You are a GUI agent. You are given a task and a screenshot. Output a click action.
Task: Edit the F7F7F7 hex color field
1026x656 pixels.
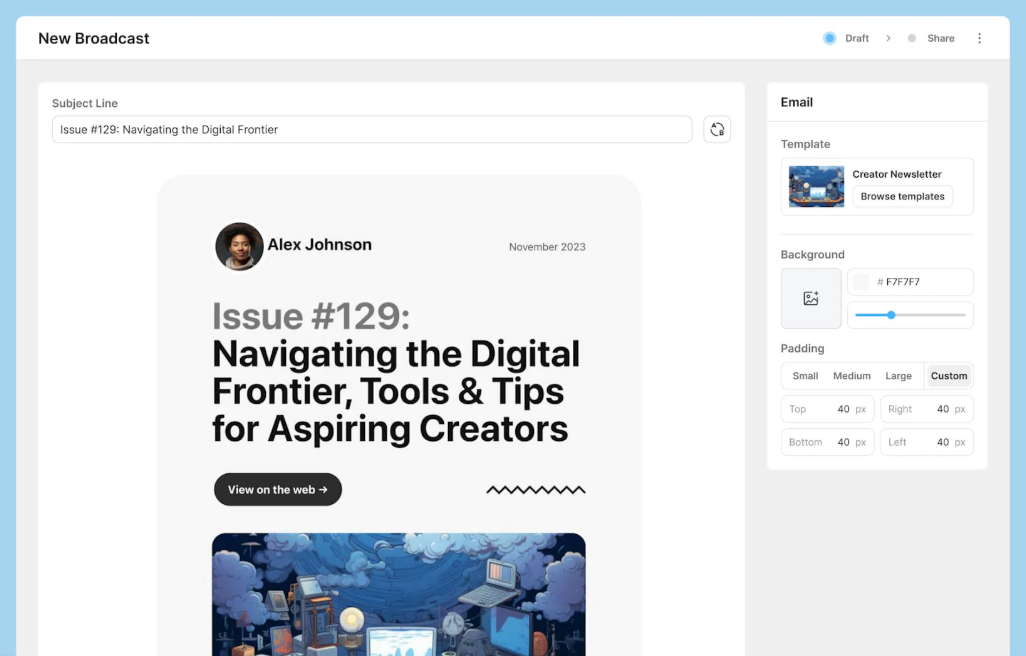[910, 282]
